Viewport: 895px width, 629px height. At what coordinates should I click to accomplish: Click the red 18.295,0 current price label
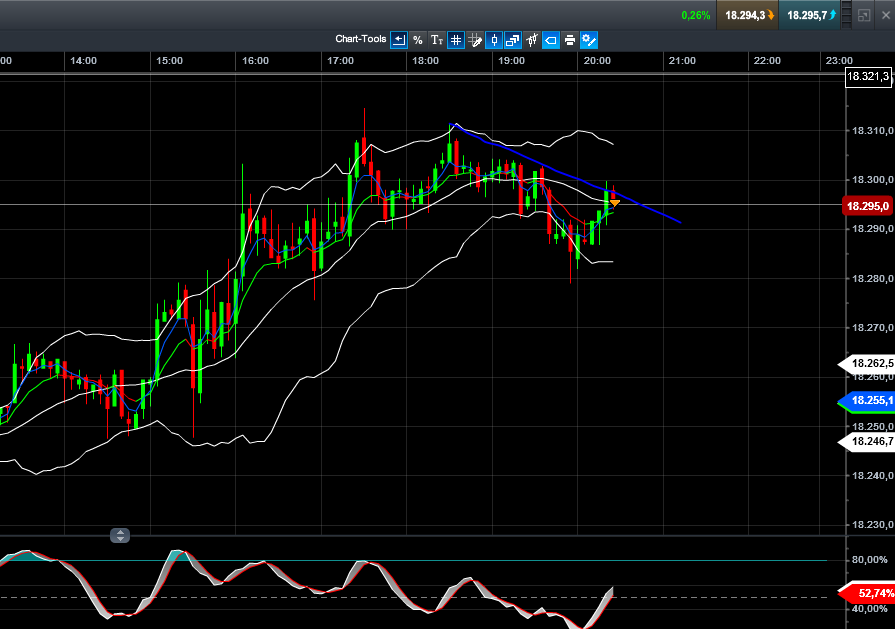point(868,206)
